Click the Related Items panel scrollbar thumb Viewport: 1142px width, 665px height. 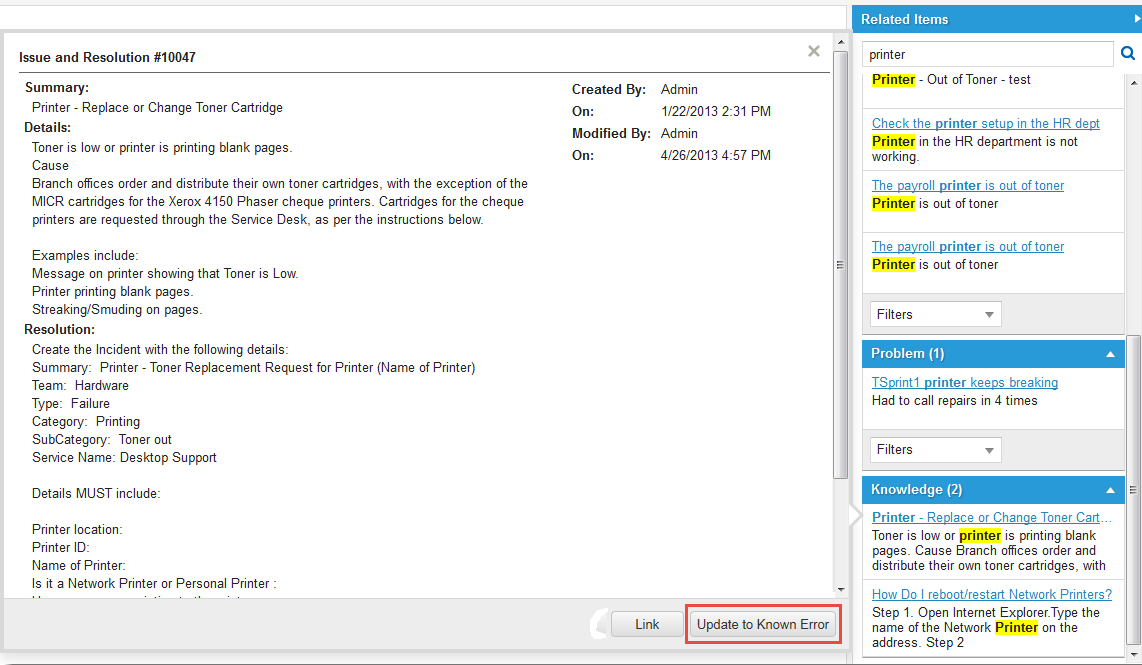pyautogui.click(x=1133, y=490)
